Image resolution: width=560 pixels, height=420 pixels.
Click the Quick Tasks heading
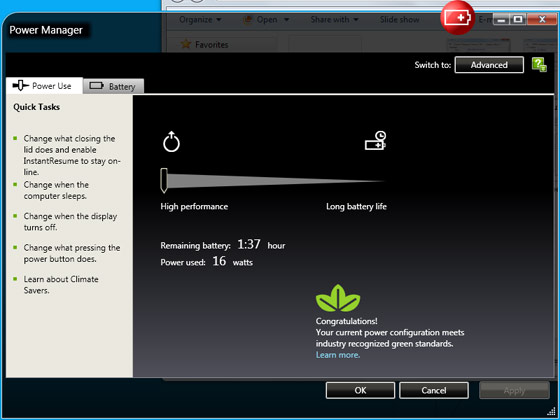[36, 107]
